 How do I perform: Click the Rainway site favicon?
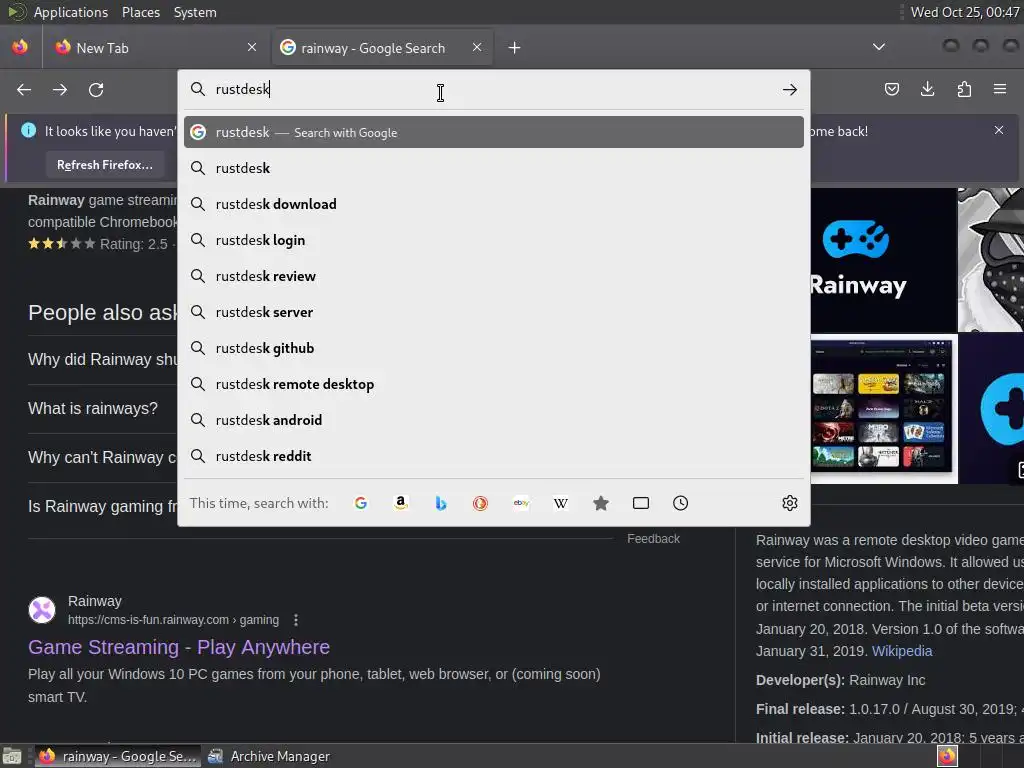[42, 610]
